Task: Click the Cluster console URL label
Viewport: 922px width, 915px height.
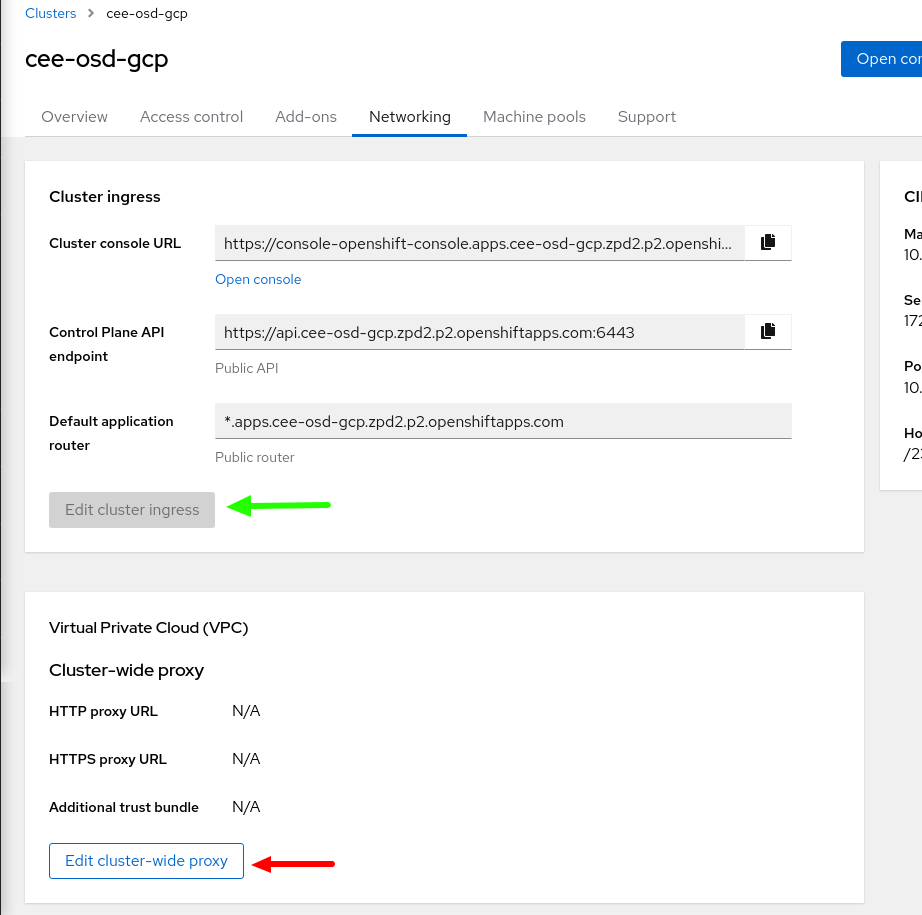Action: coord(115,243)
